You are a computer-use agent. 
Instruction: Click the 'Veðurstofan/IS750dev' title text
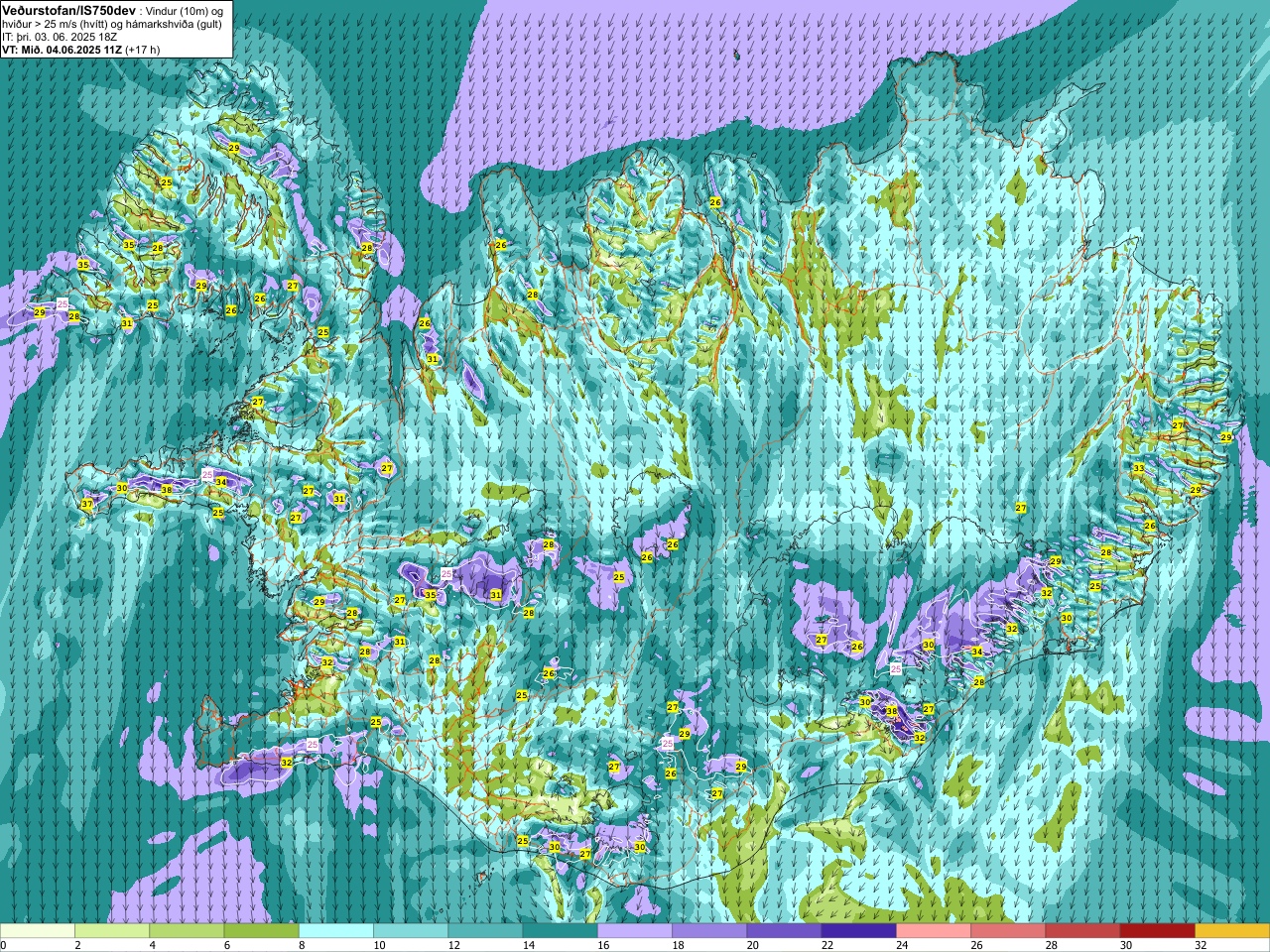(69, 10)
